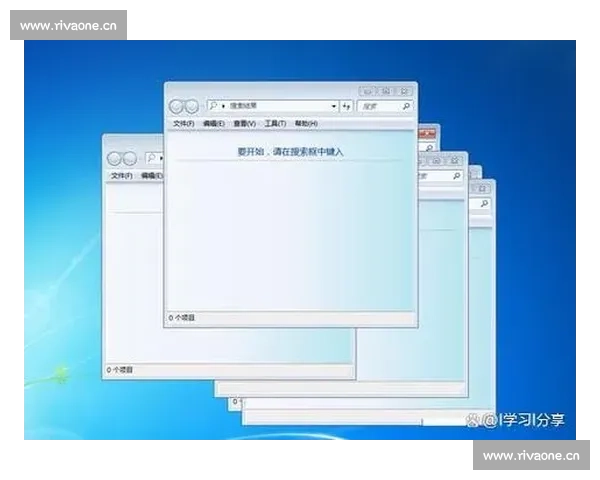Viewport: 600px width, 480px height.
Task: Click the magnifier icon in the front address bar
Action: point(214,105)
